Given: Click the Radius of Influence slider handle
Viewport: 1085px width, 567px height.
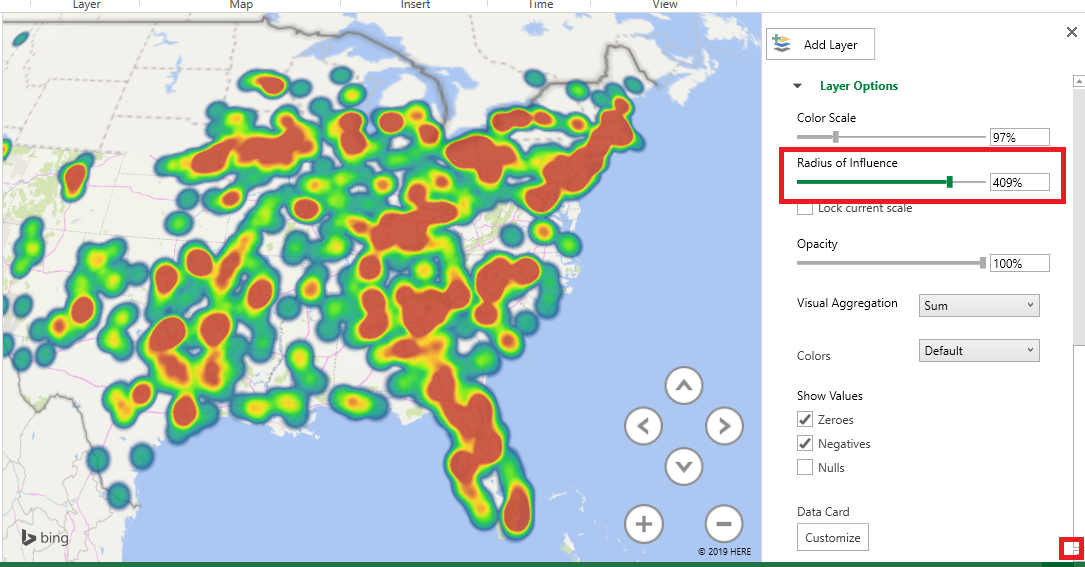Looking at the screenshot, I should pyautogui.click(x=950, y=182).
